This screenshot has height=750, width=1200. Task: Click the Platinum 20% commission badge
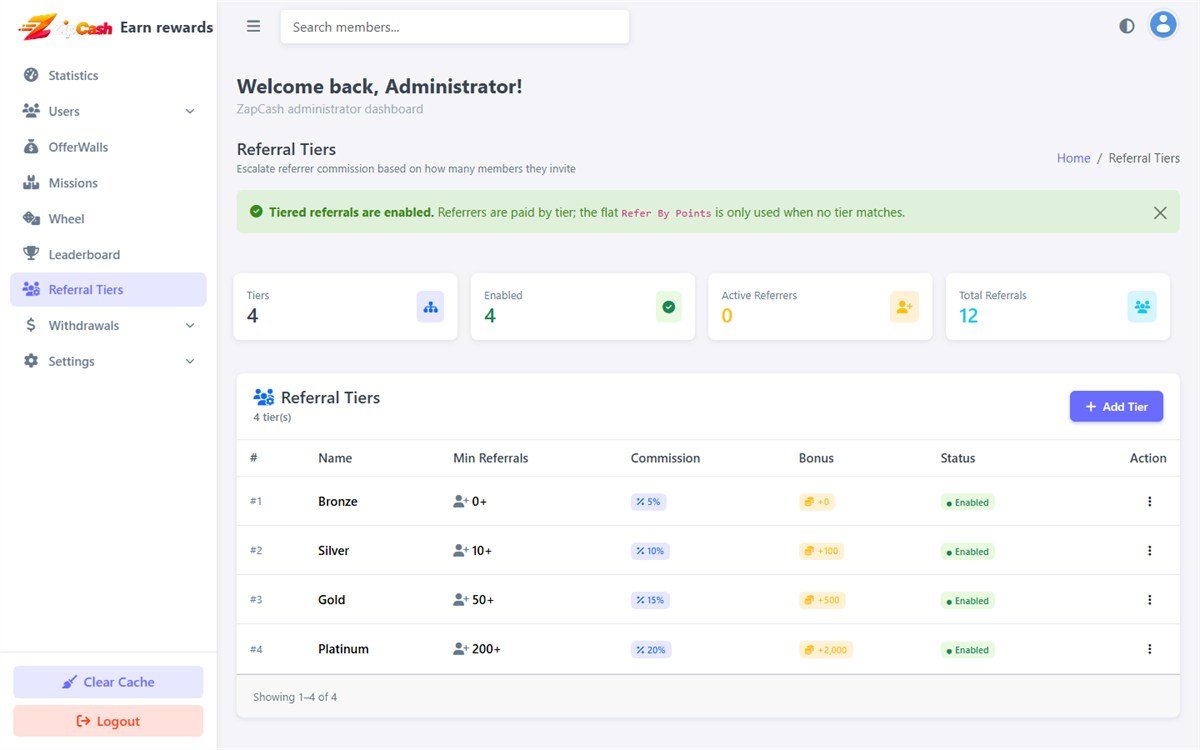pos(651,650)
